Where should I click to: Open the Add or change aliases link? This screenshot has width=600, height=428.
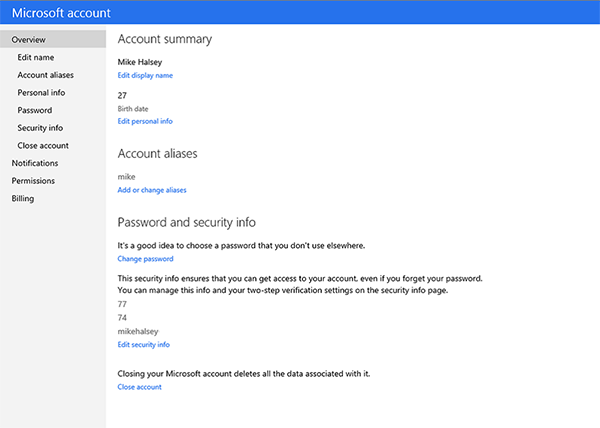coord(152,189)
